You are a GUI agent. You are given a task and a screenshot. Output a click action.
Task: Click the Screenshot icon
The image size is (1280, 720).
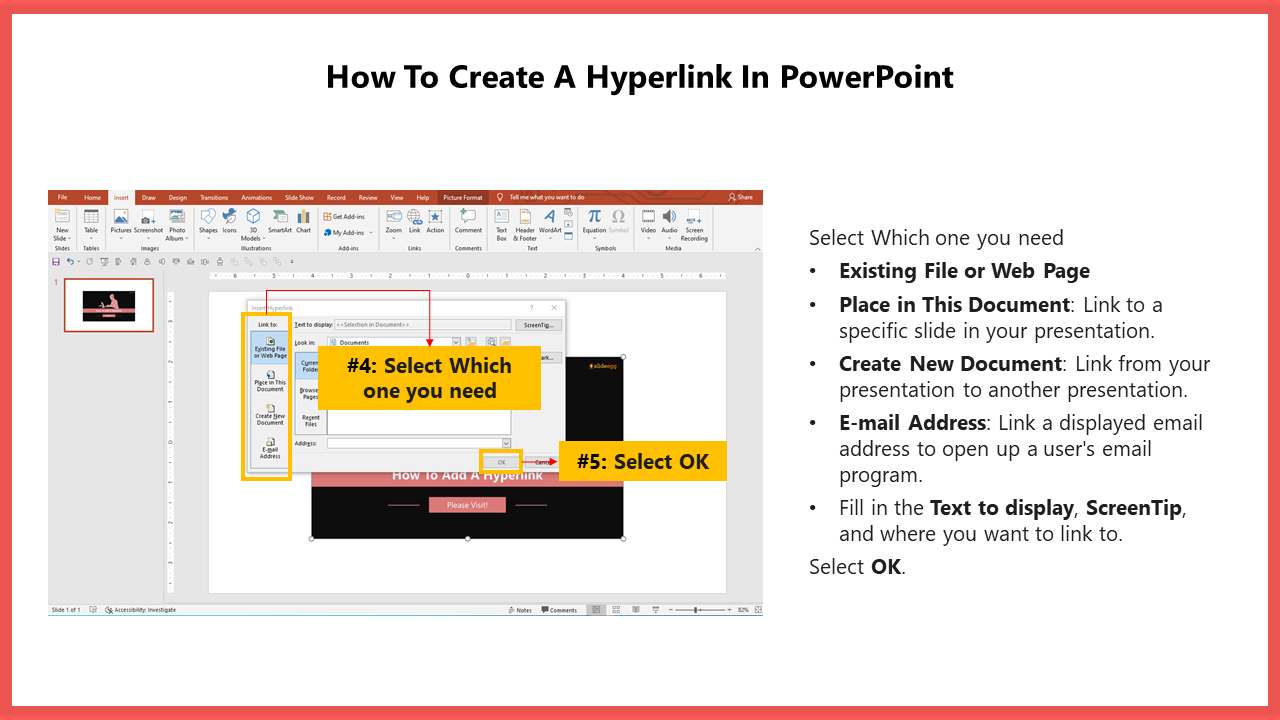pos(148,218)
